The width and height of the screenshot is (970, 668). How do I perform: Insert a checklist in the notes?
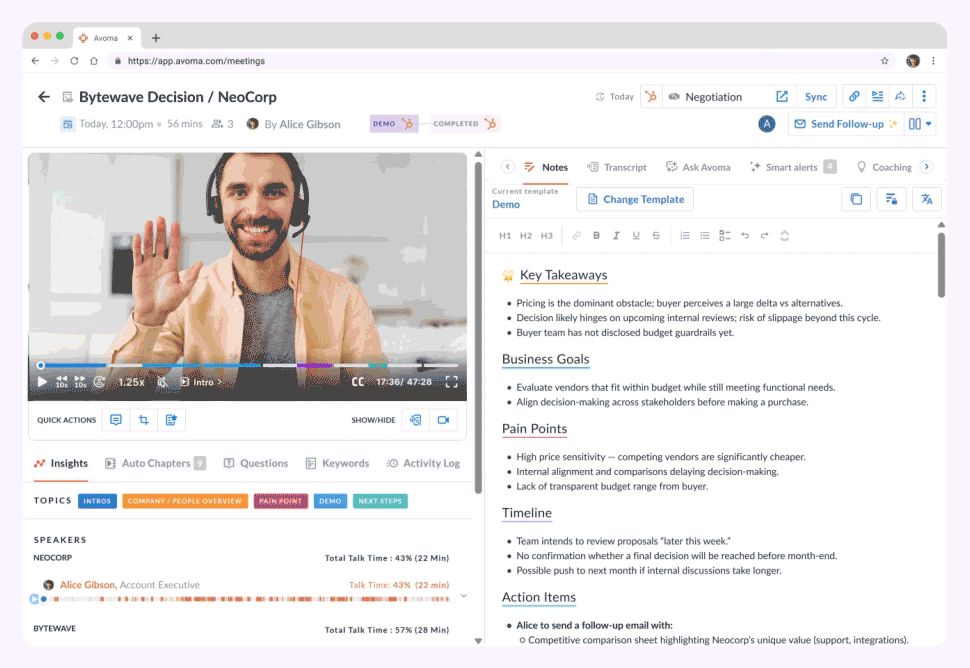pyautogui.click(x=724, y=236)
